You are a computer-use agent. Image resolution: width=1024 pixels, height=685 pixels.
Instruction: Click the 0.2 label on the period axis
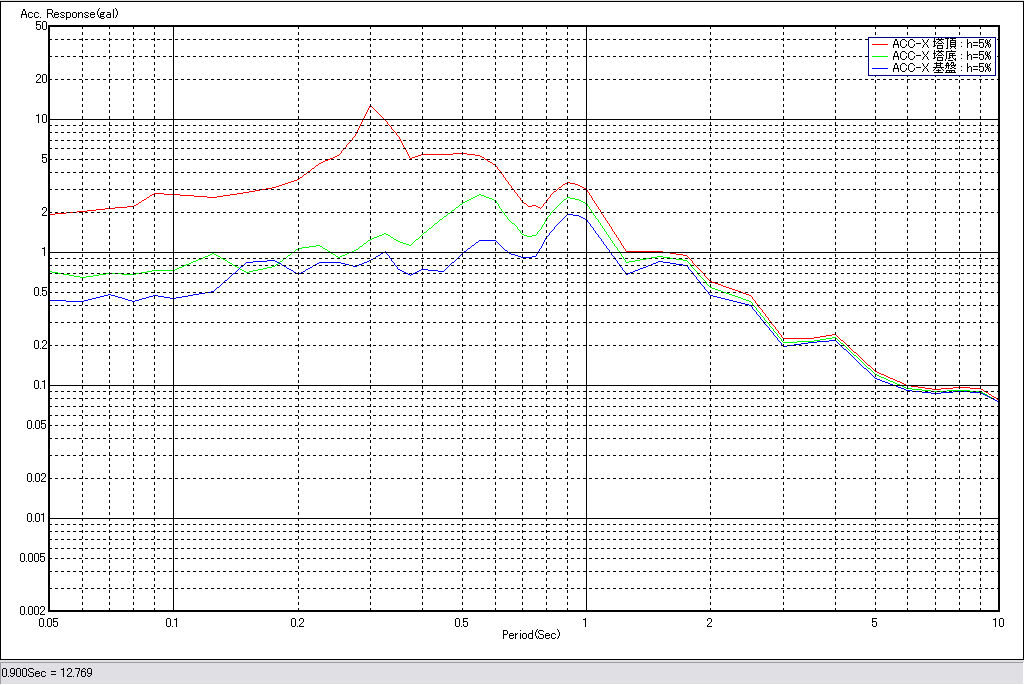click(x=297, y=622)
